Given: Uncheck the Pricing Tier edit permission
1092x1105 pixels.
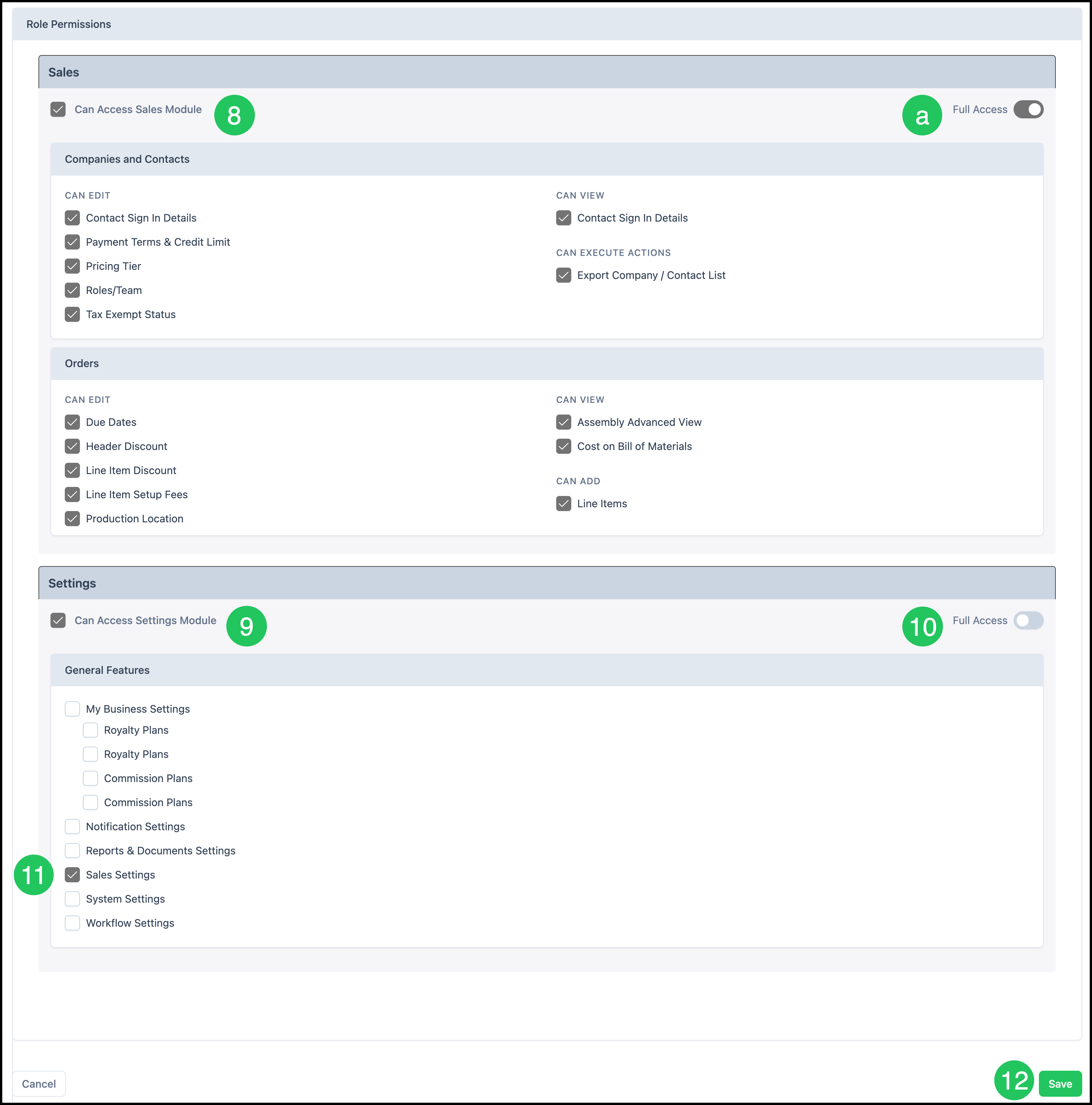Looking at the screenshot, I should (x=73, y=266).
